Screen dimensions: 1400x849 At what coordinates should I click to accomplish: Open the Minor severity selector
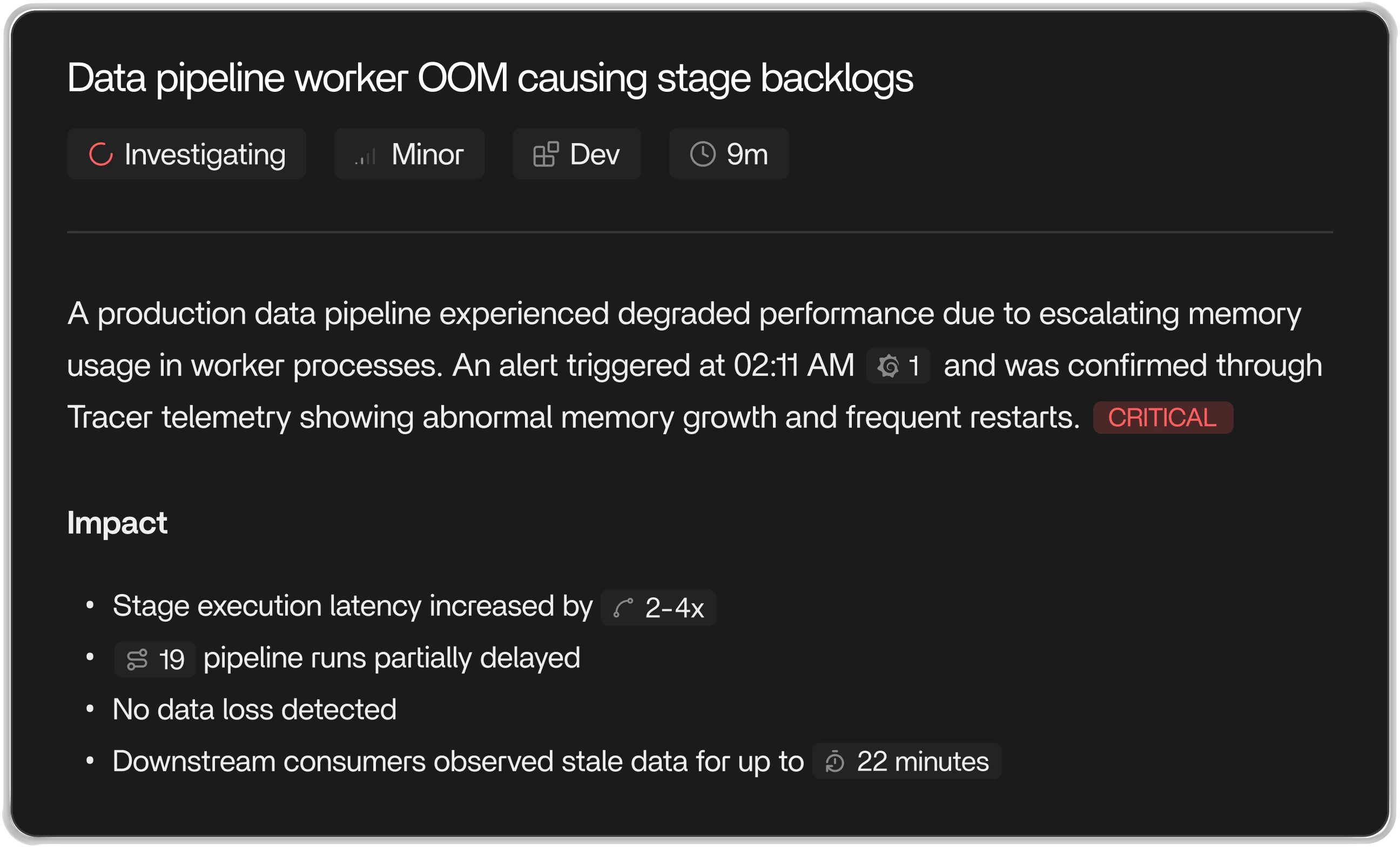click(409, 153)
